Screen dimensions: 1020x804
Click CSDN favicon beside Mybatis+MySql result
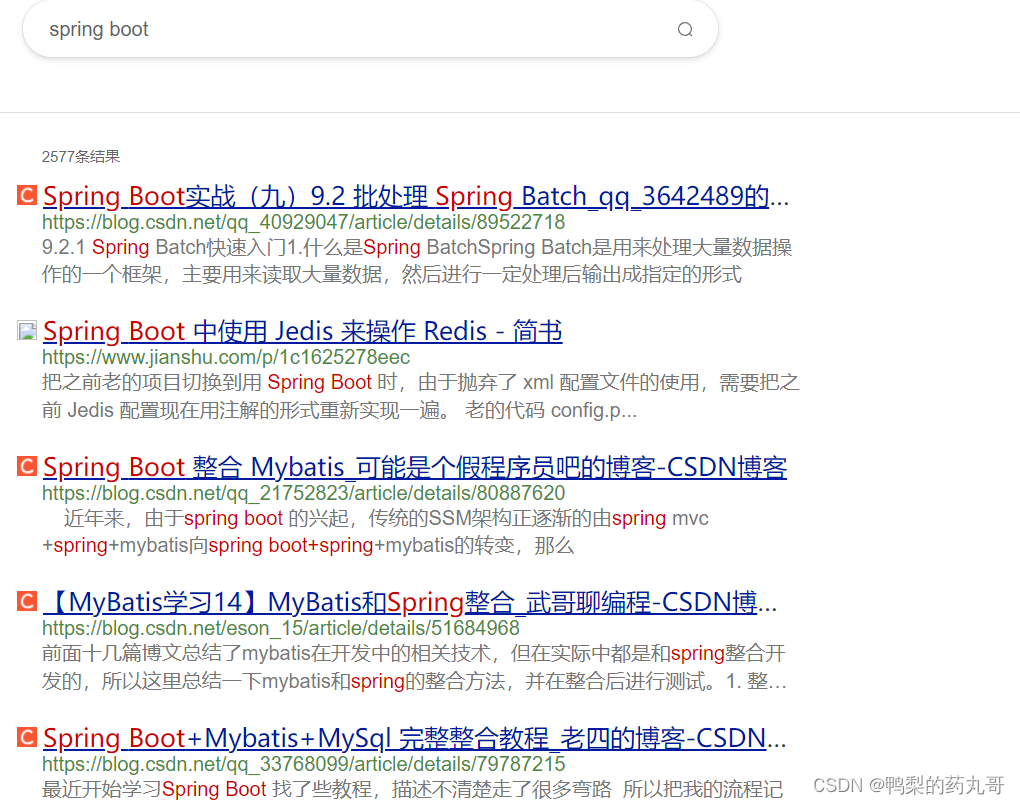coord(27,737)
